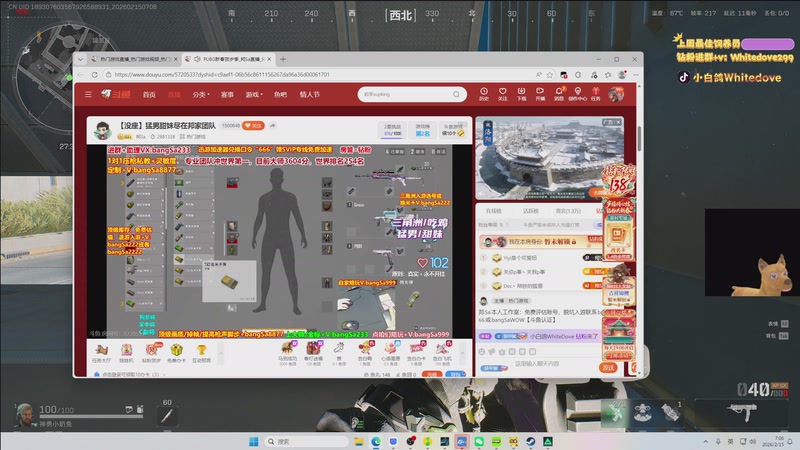Open the browser settings and more menu
Viewport: 800px width, 450px height.
[636, 74]
